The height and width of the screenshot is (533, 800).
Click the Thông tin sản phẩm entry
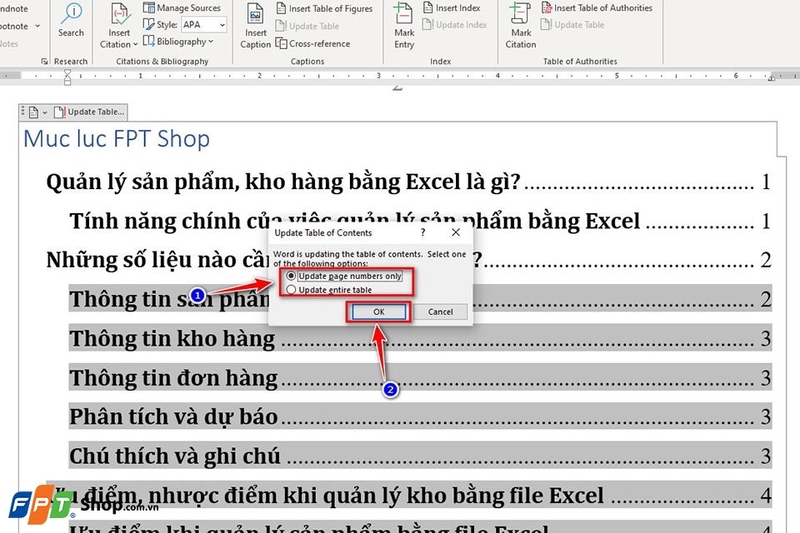click(420, 299)
